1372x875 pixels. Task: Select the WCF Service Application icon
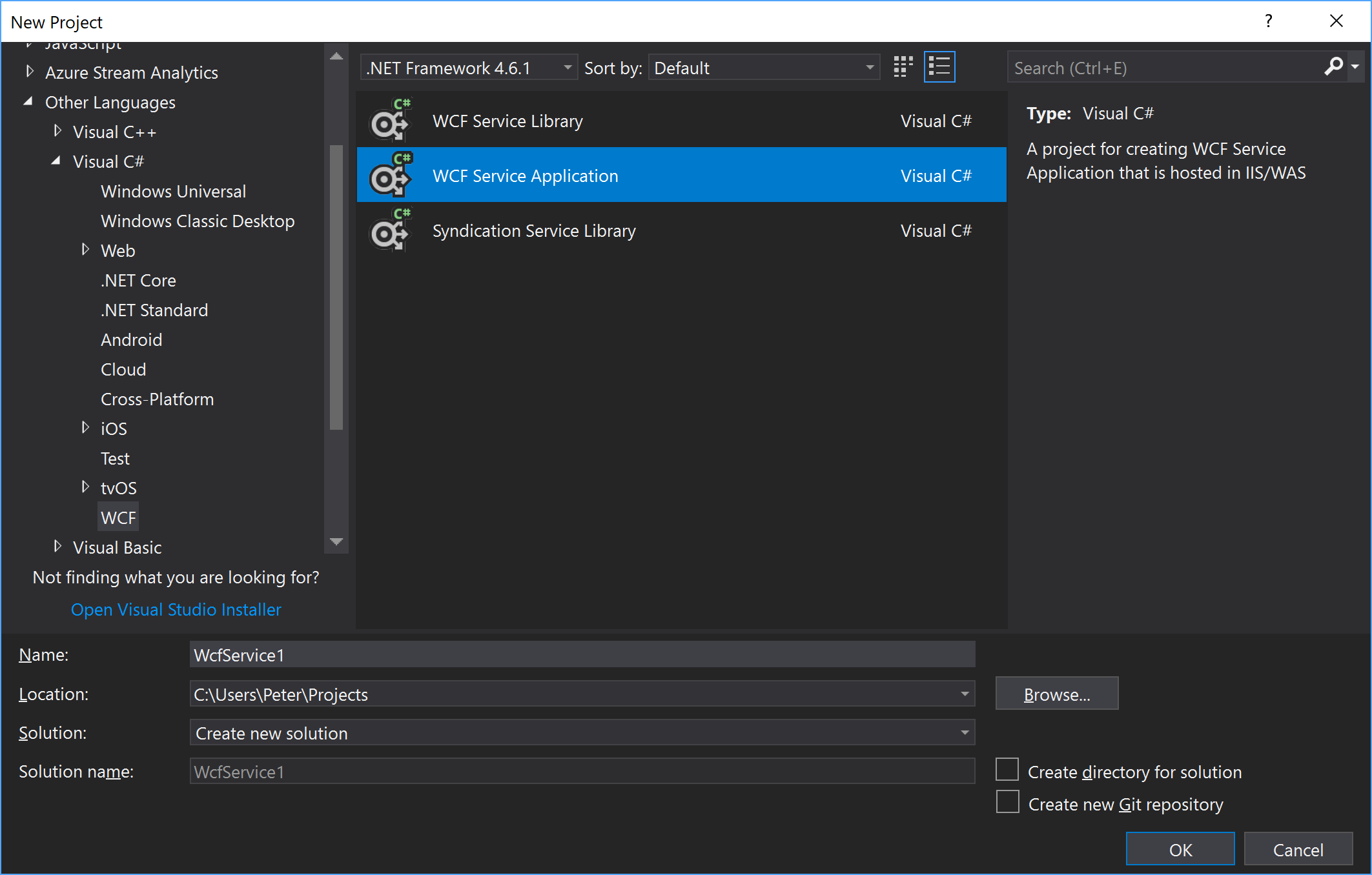390,175
